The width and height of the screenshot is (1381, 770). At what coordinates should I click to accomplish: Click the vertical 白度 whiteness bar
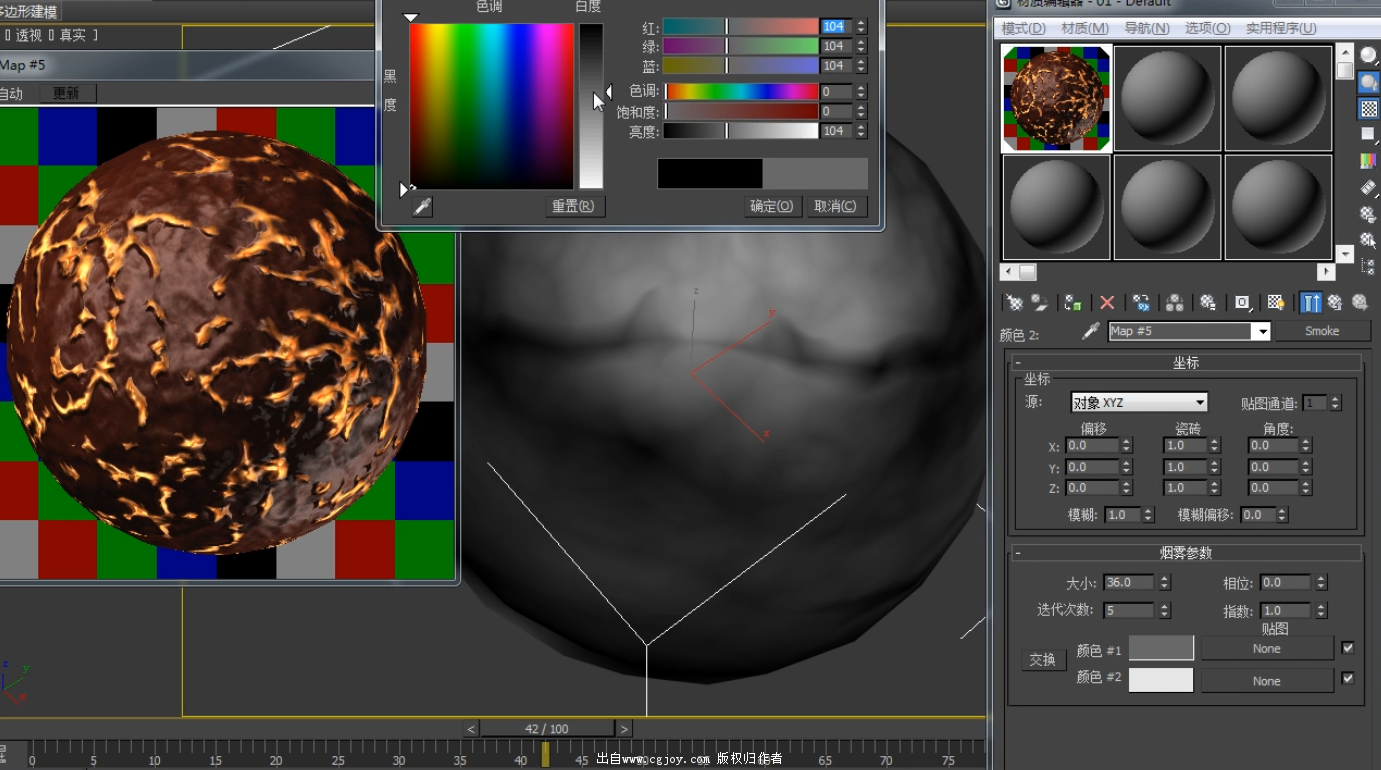coord(591,106)
